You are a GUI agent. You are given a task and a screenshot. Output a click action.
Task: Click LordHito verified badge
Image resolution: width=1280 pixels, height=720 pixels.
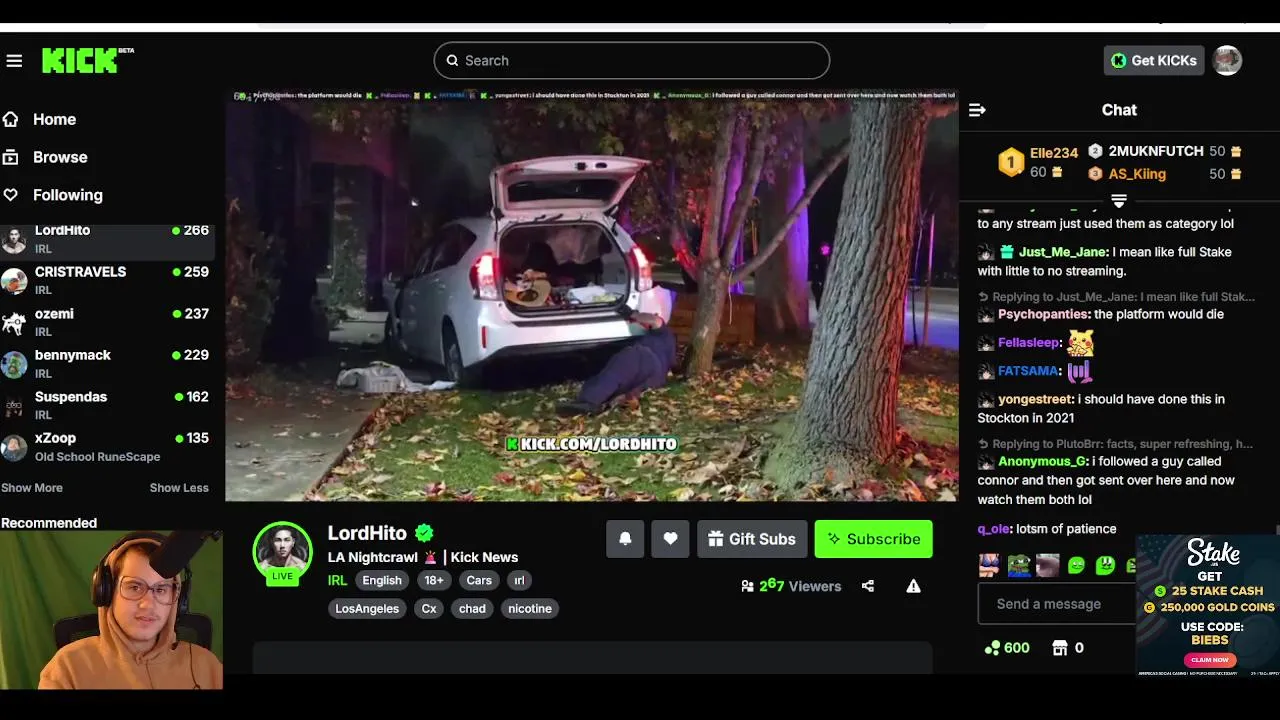[x=424, y=533]
